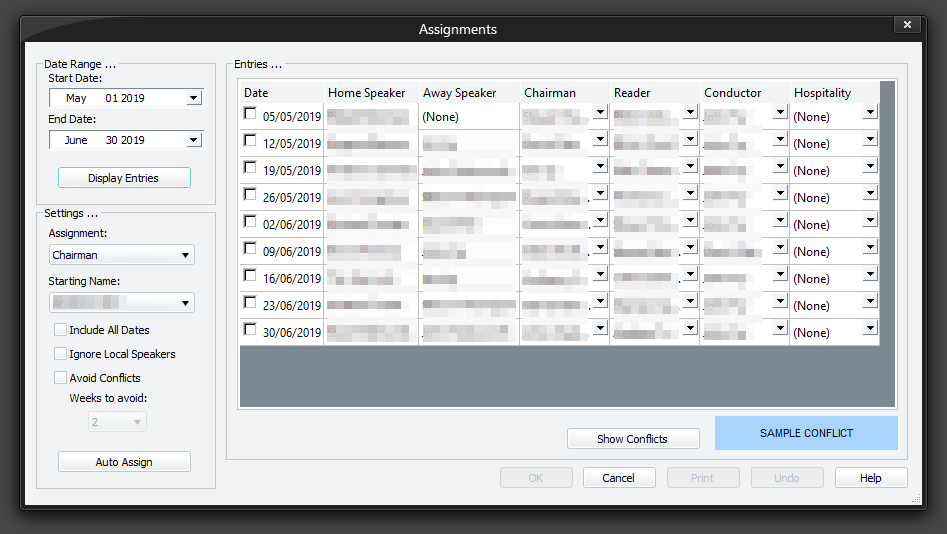Click the month May in Start Date

pyautogui.click(x=76, y=98)
